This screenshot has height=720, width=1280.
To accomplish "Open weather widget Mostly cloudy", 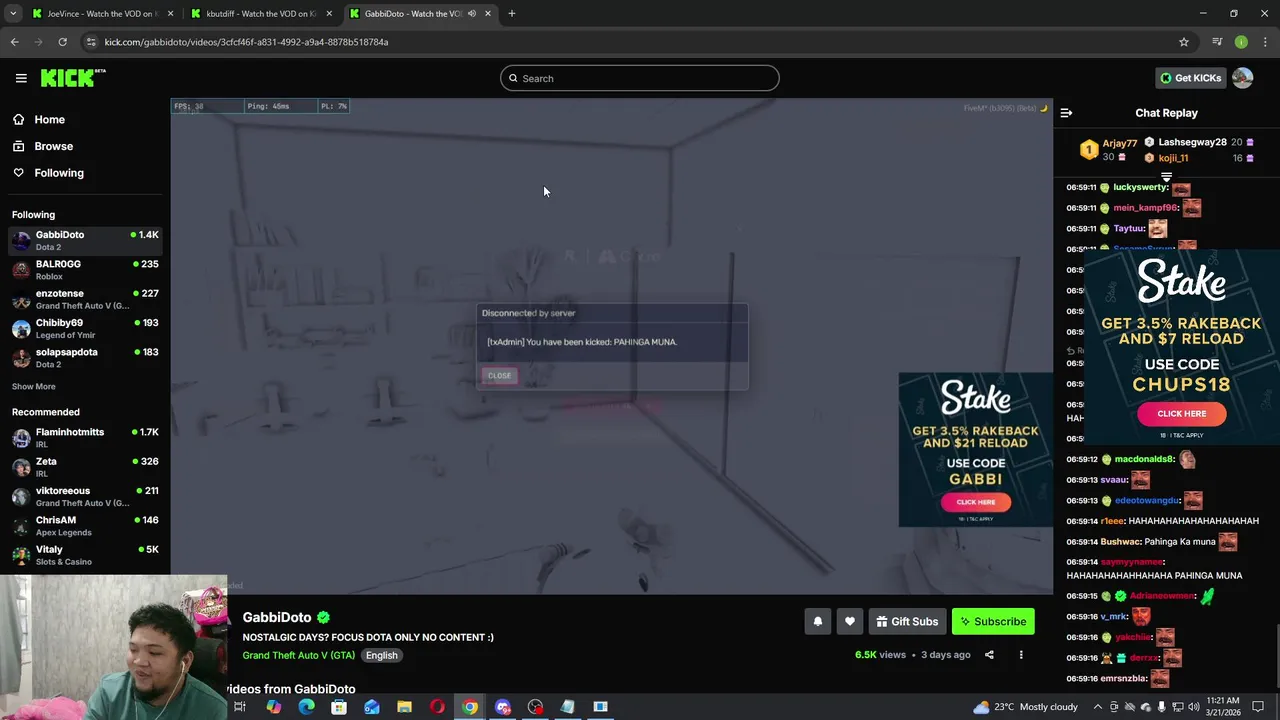I will pos(1026,707).
